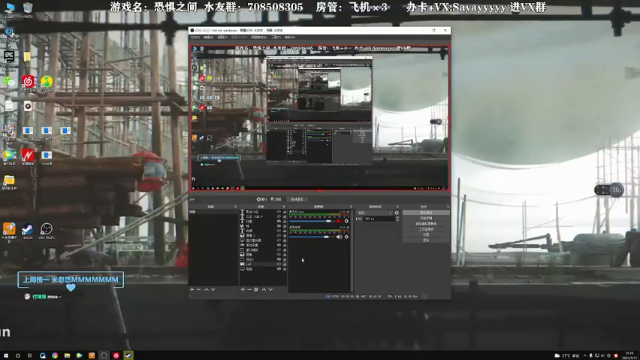Screen dimensions: 640x360
Task: Open the OBS Studio desktop shortcut
Action: tap(46, 230)
